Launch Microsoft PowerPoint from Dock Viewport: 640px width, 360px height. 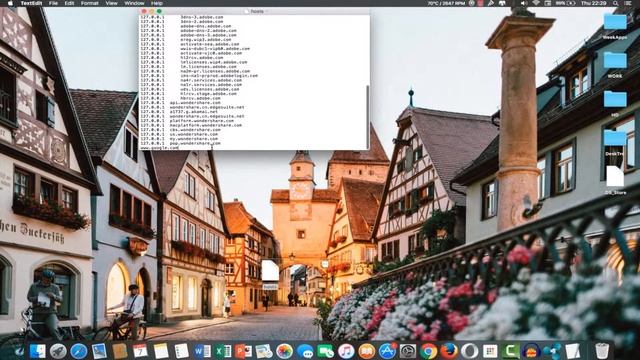point(243,351)
